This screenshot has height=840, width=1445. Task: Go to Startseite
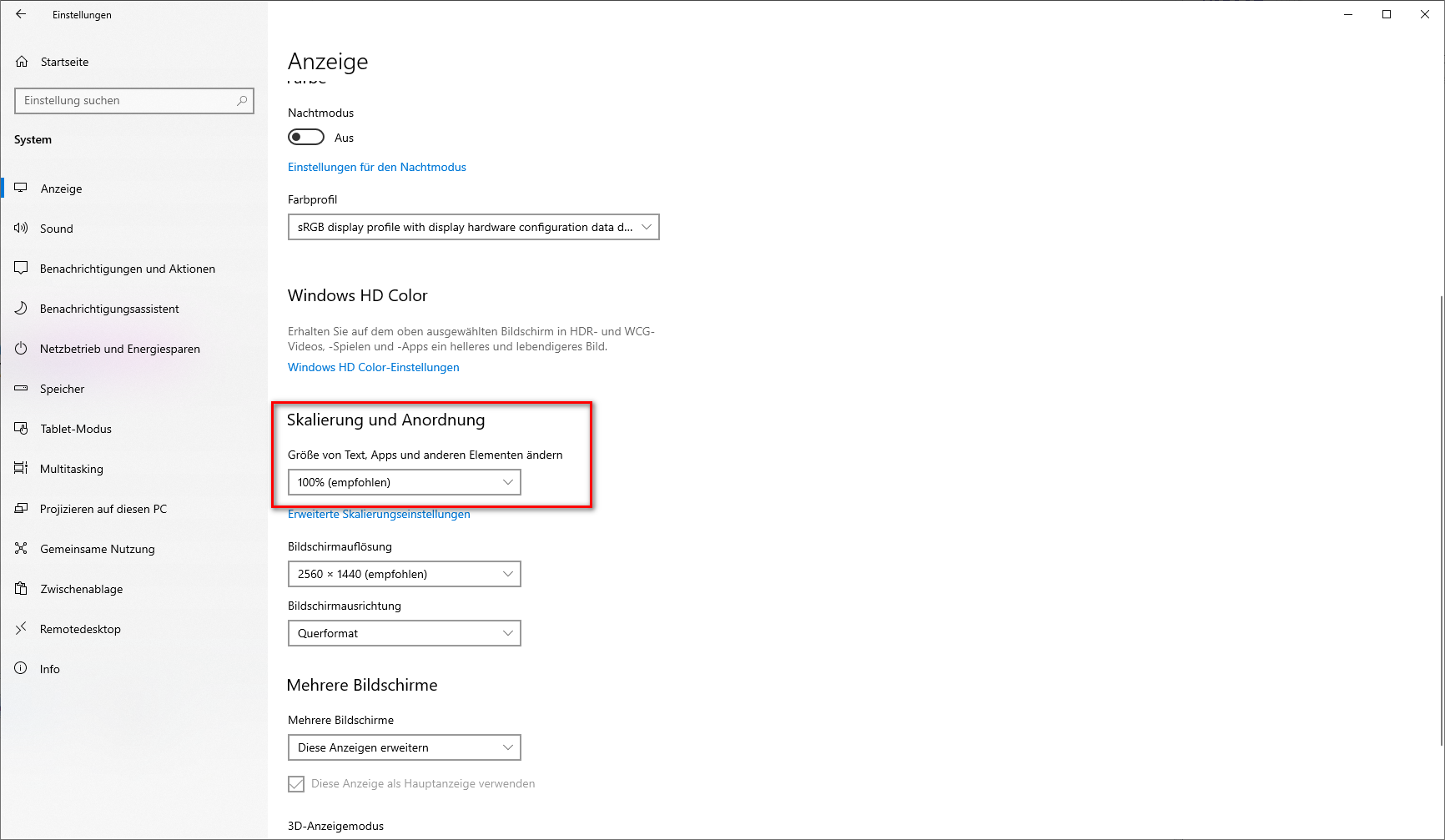click(x=133, y=62)
